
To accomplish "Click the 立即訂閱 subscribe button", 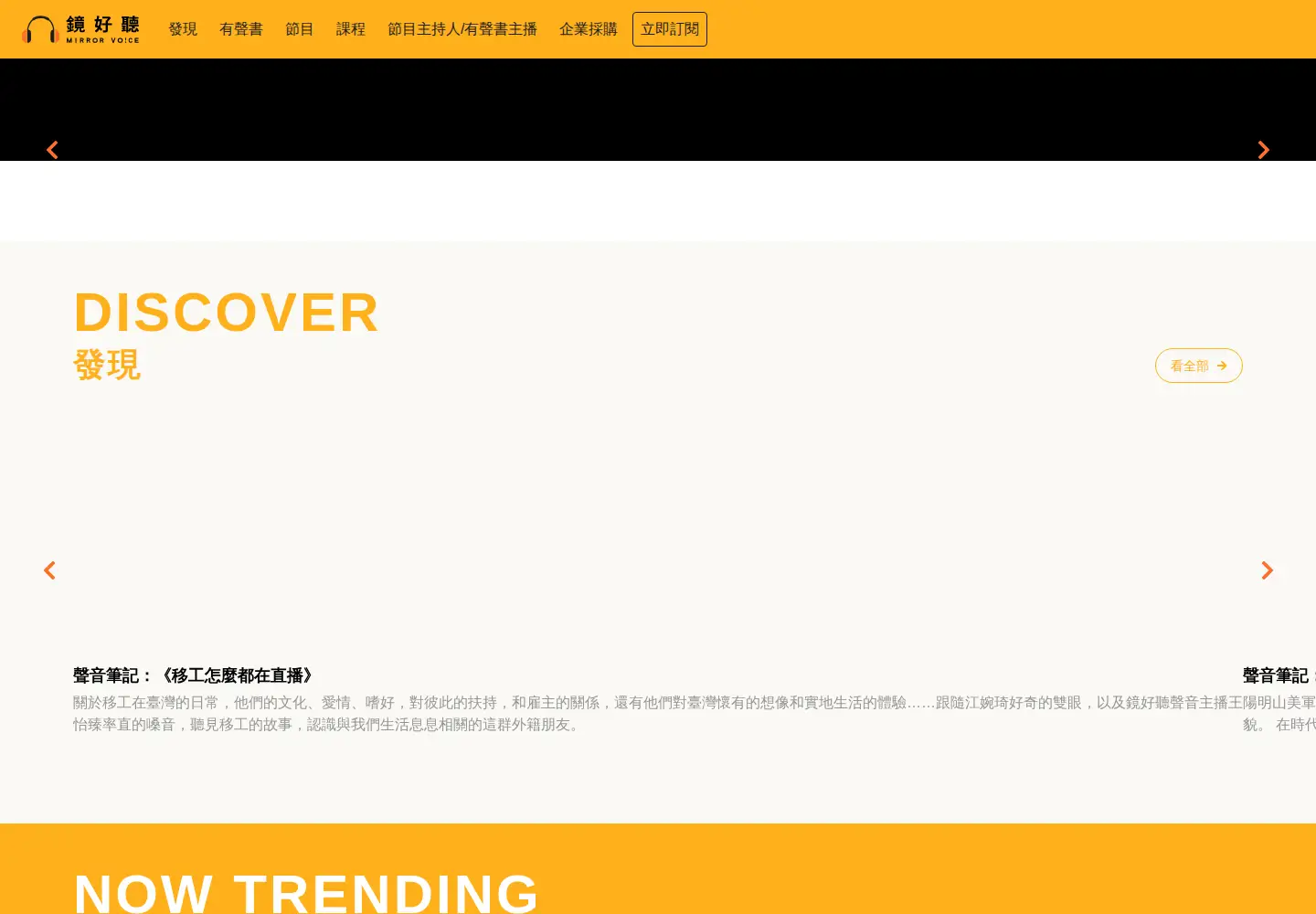I will (x=670, y=29).
